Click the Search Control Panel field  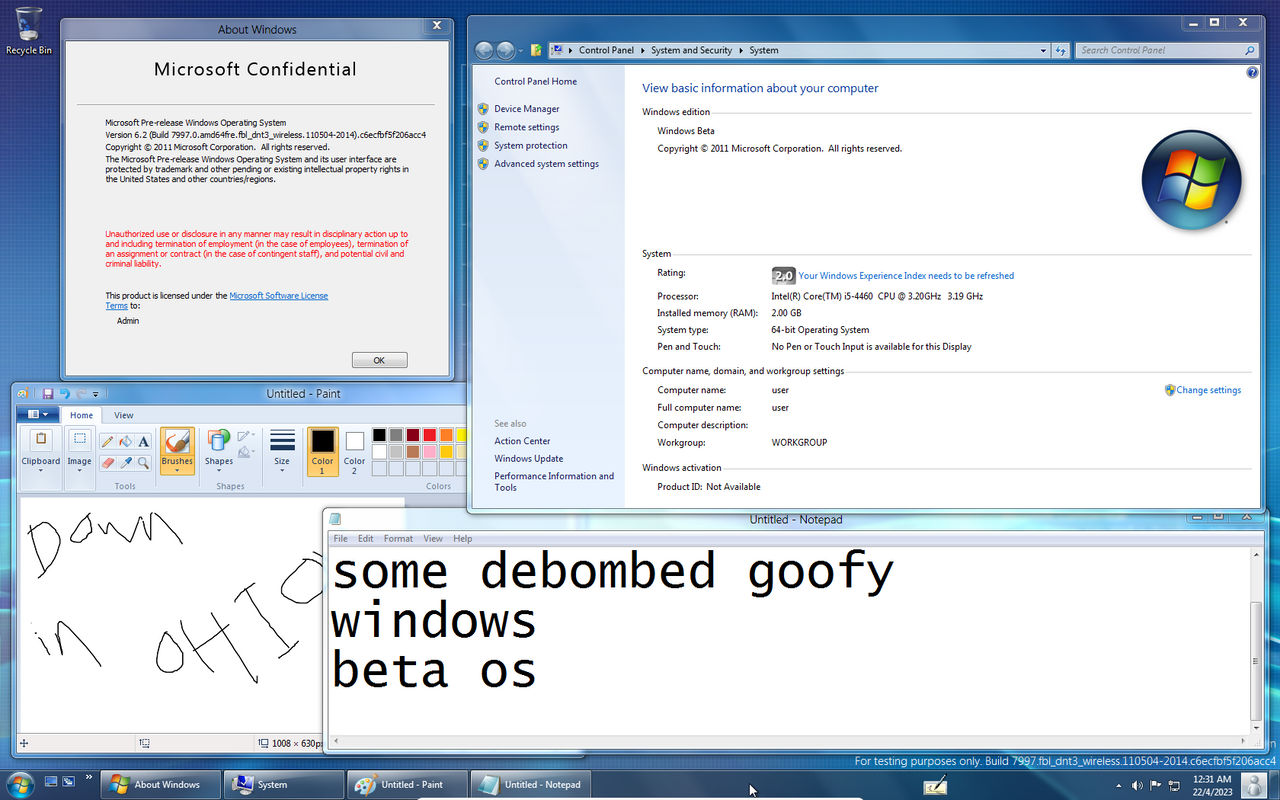tap(1166, 50)
